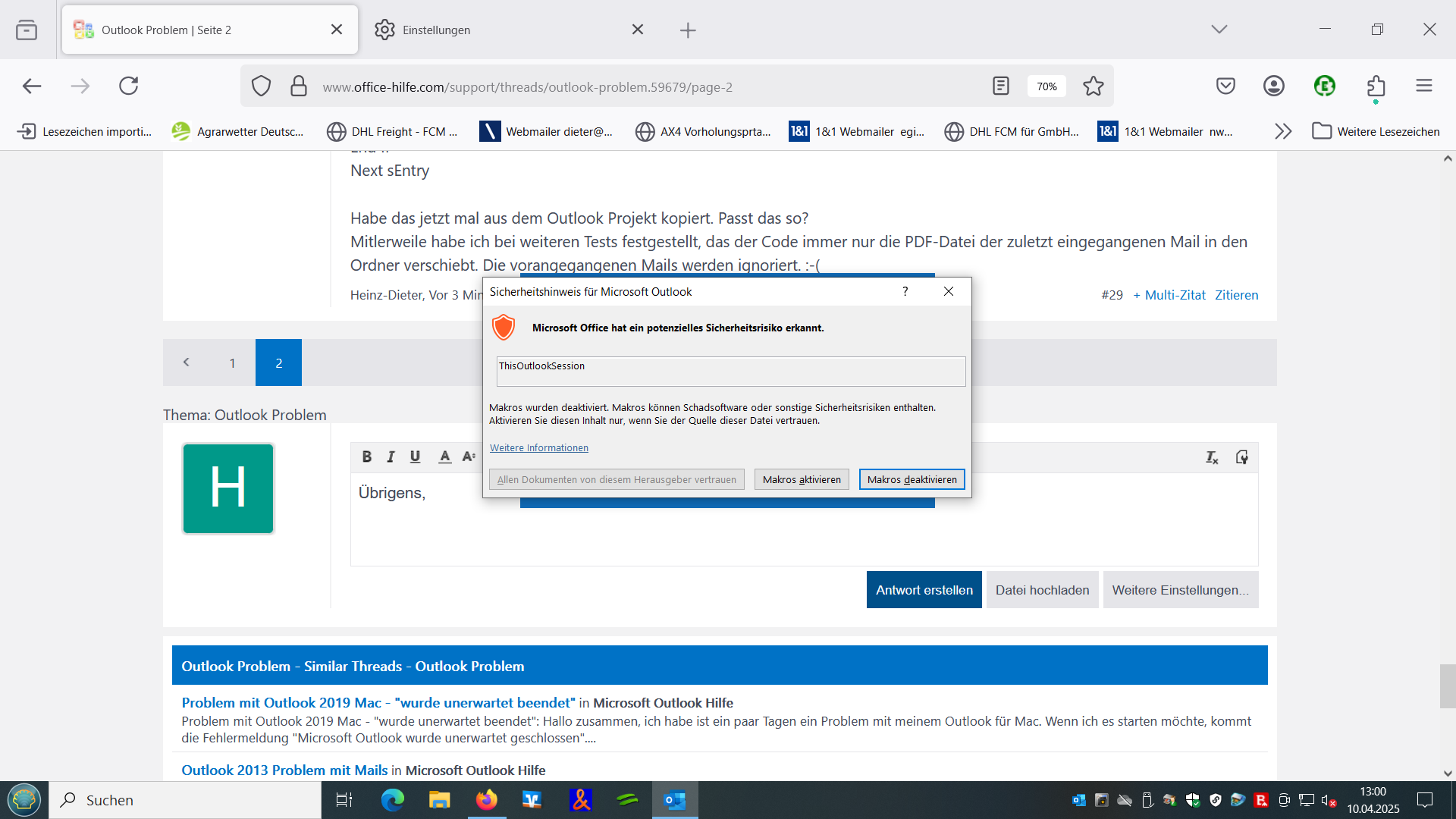Click the Datei hochladen button
The height and width of the screenshot is (819, 1456).
tap(1042, 590)
